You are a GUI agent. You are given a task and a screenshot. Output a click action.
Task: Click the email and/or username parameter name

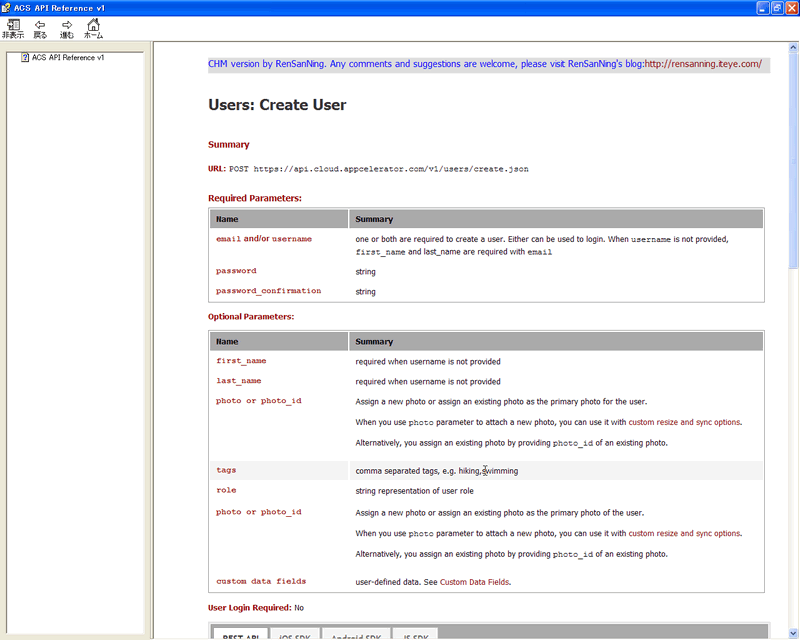click(x=264, y=239)
